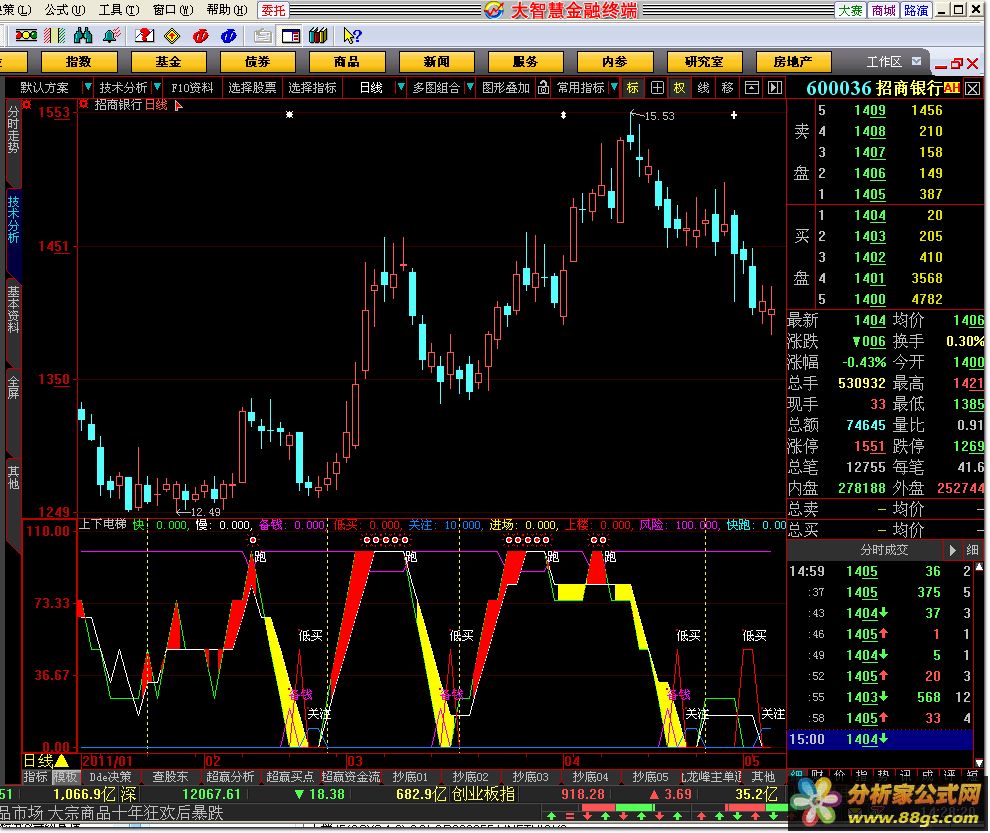Open the 日线 period dropdown arrow

400,87
